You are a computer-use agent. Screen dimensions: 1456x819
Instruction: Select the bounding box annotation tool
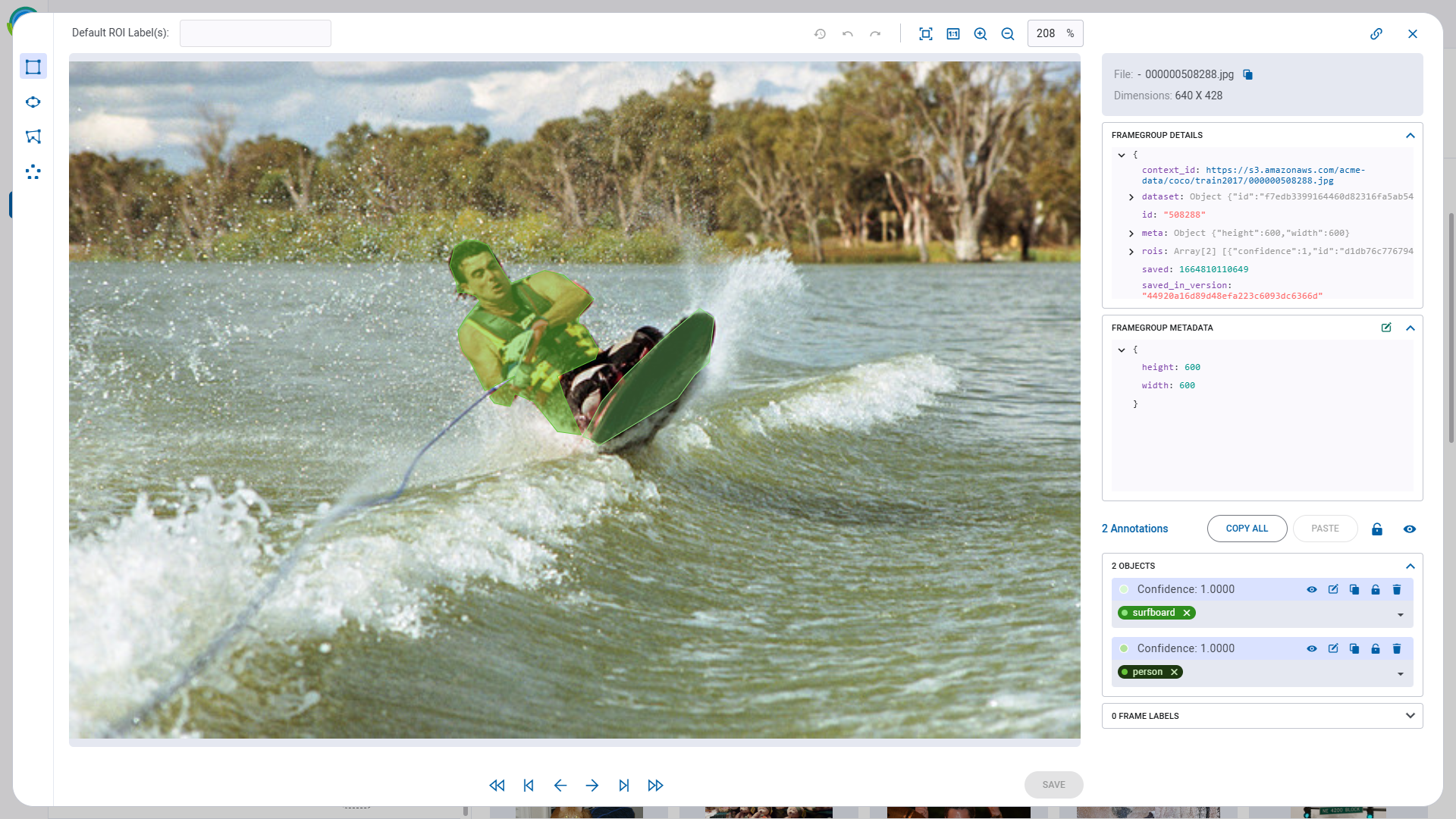[33, 67]
